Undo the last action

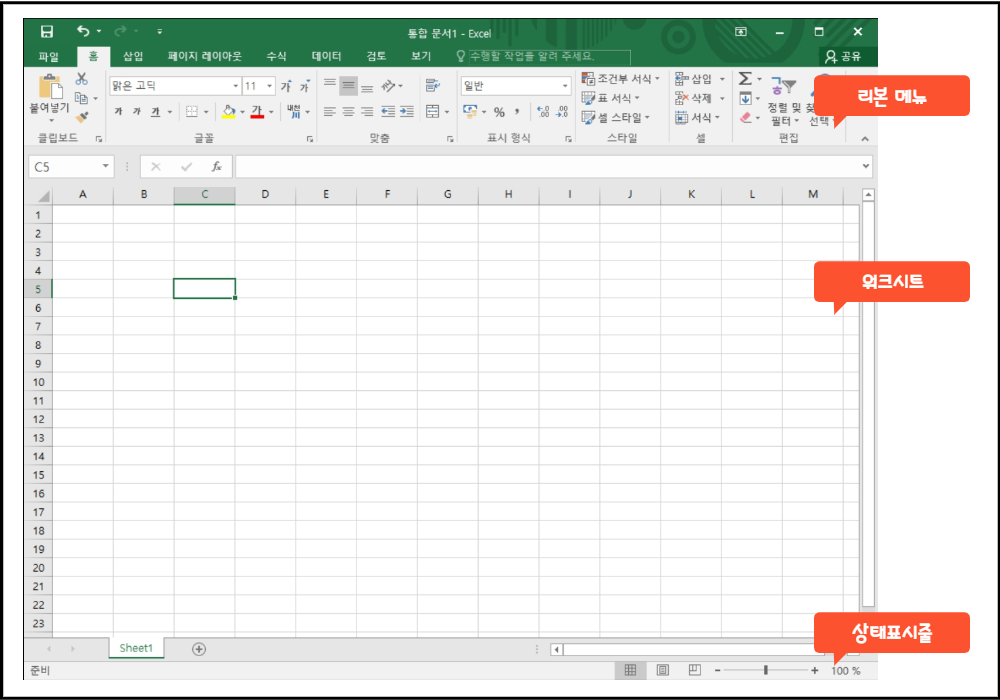tap(83, 31)
